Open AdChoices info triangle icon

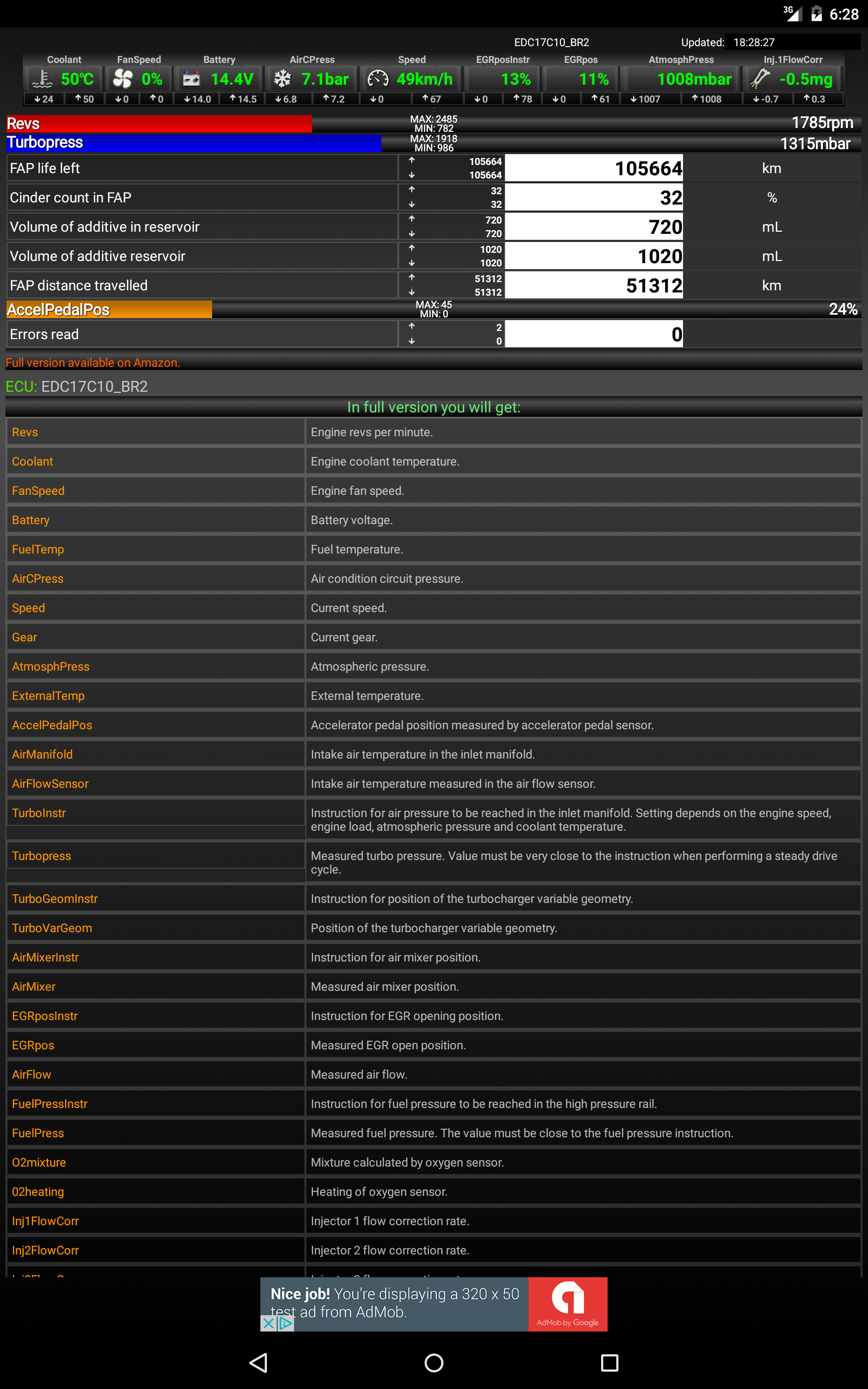285,1323
